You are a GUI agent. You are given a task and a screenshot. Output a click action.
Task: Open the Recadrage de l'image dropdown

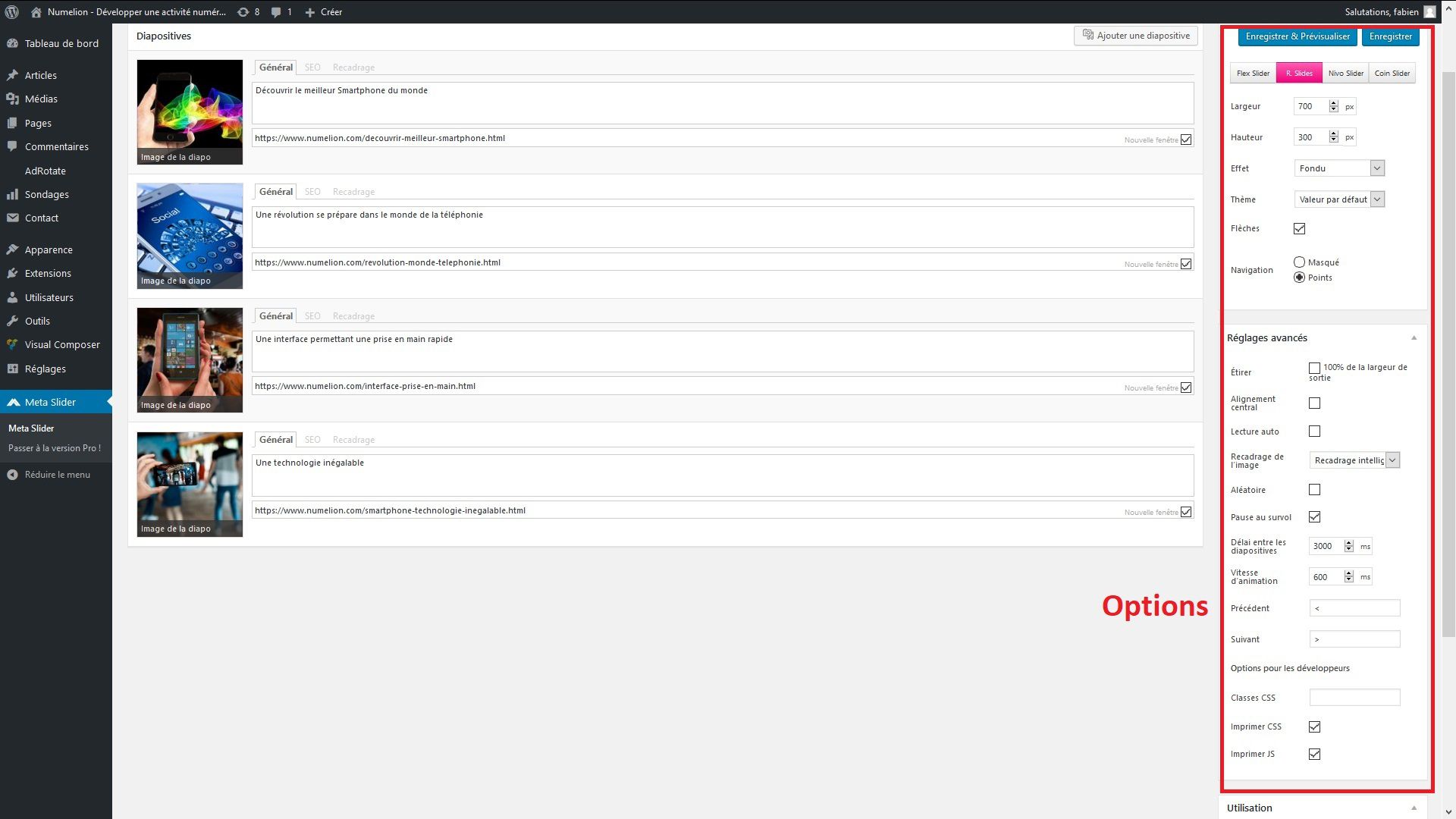pos(1354,460)
